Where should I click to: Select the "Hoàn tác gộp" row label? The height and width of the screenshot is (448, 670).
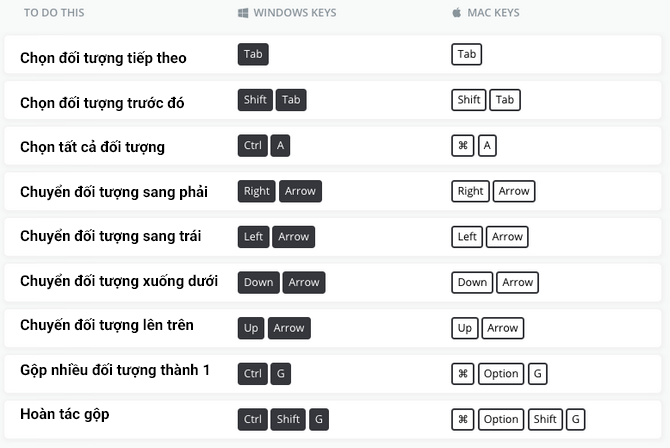coord(64,414)
